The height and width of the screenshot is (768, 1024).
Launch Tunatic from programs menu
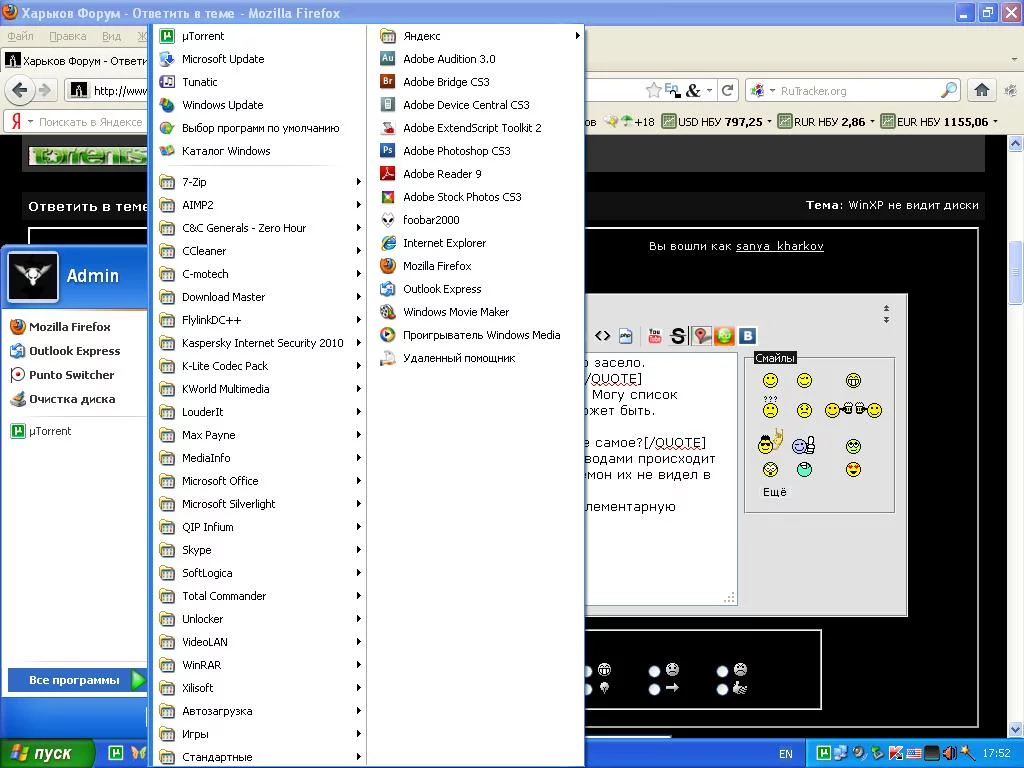[259, 82]
